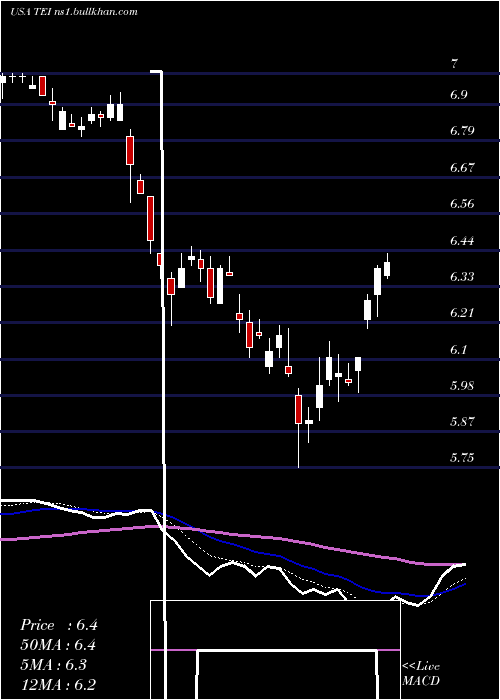This screenshot has width=500, height=700.
Task: Click the price axis label 5.87
Action: click(462, 421)
